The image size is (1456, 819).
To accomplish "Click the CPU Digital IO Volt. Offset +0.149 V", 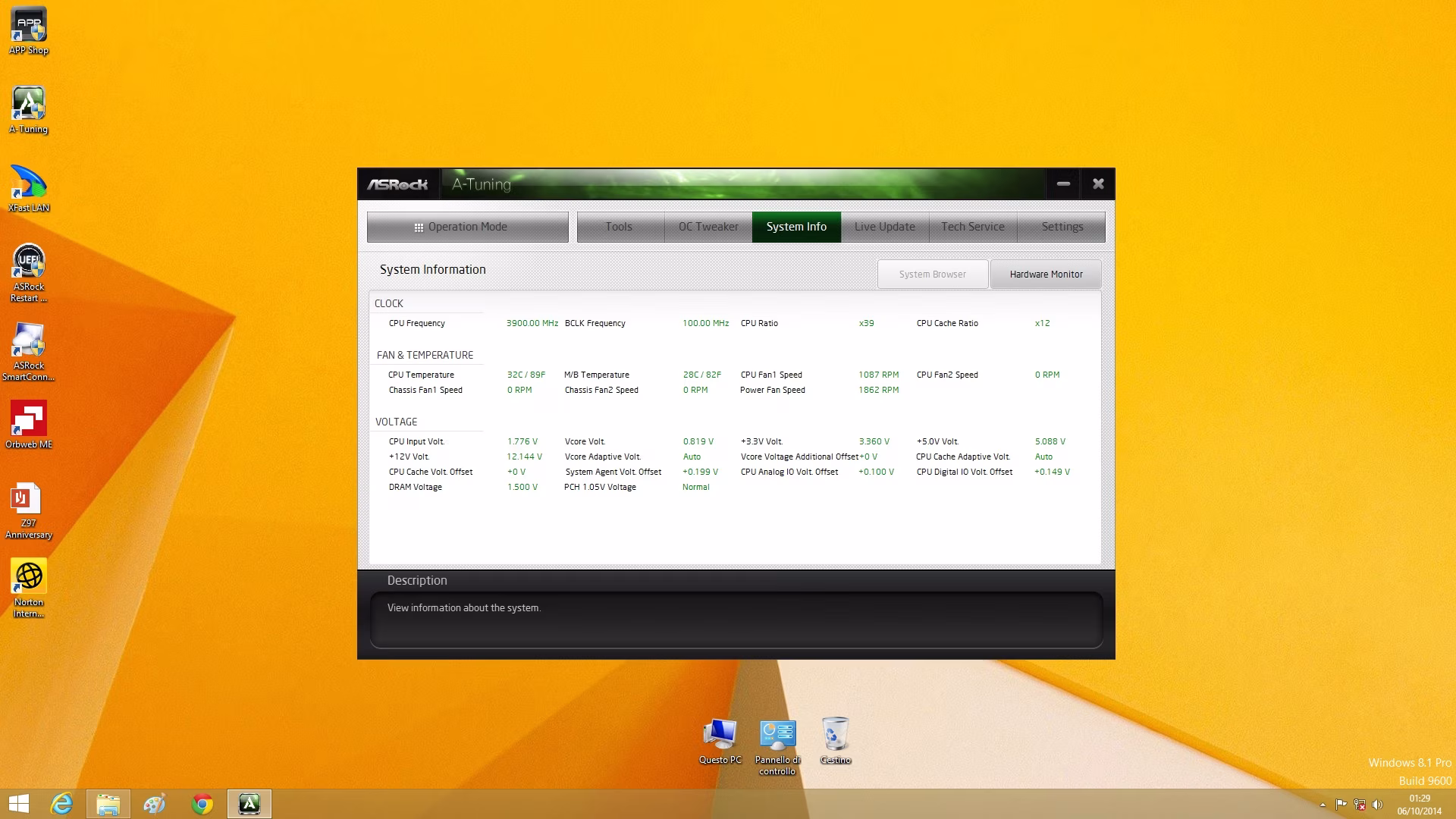I will [x=1053, y=472].
